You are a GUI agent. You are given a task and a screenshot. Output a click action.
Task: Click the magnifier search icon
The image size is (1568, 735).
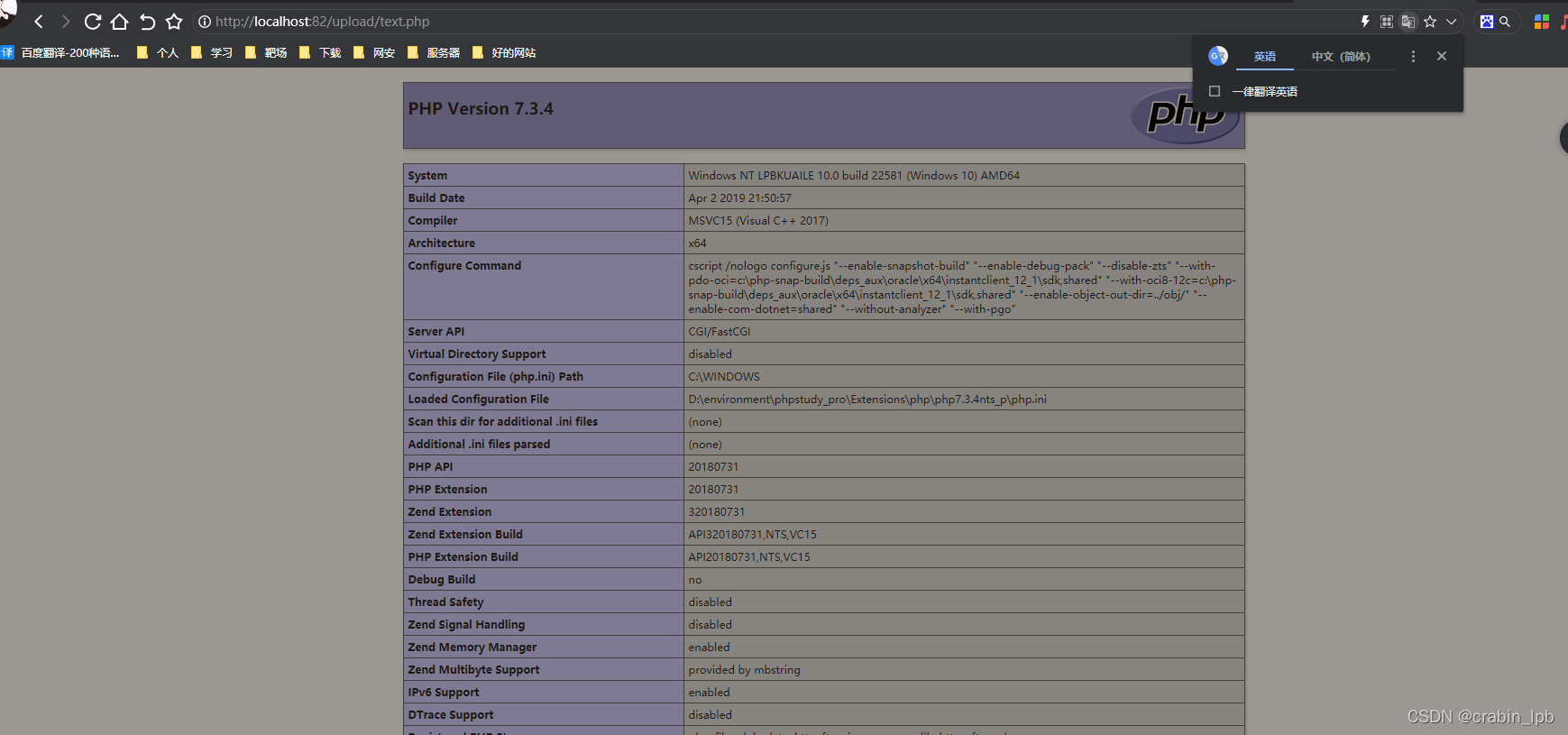click(x=1505, y=22)
